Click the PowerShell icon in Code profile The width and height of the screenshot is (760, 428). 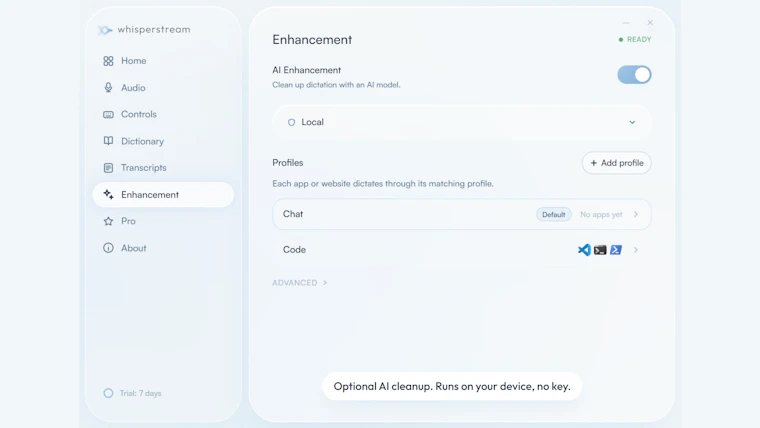(x=616, y=250)
